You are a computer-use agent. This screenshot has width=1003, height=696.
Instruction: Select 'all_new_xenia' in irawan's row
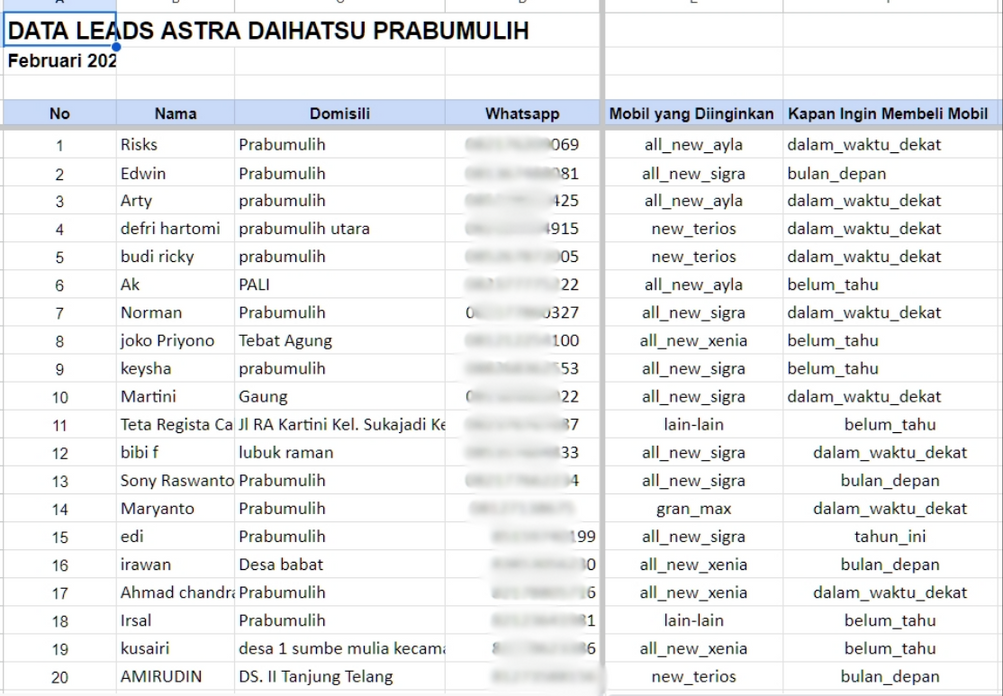(693, 564)
